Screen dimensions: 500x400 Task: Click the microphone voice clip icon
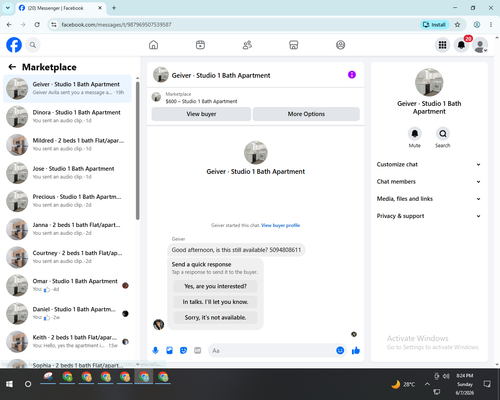click(155, 350)
